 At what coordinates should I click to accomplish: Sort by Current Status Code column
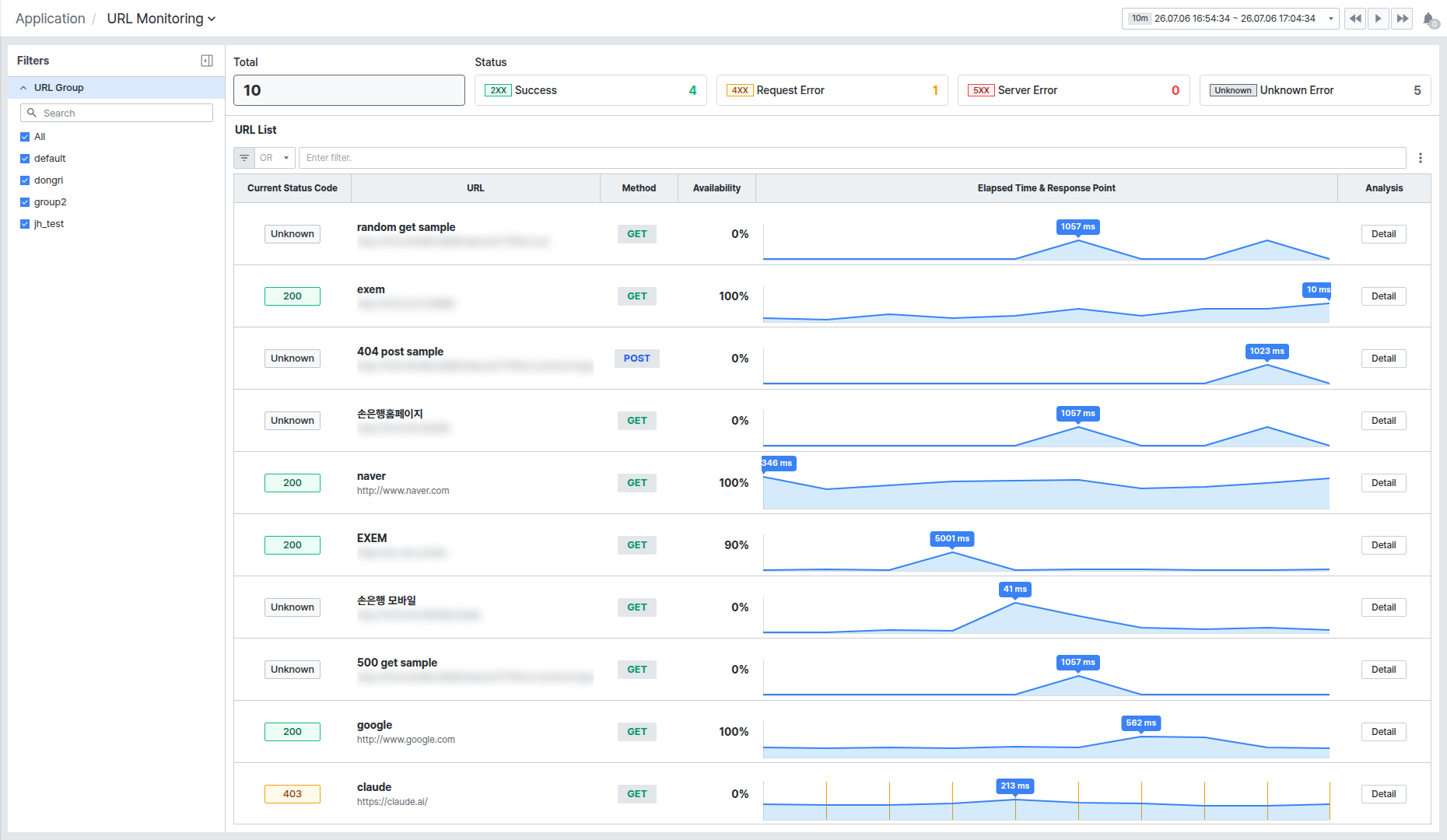(293, 188)
